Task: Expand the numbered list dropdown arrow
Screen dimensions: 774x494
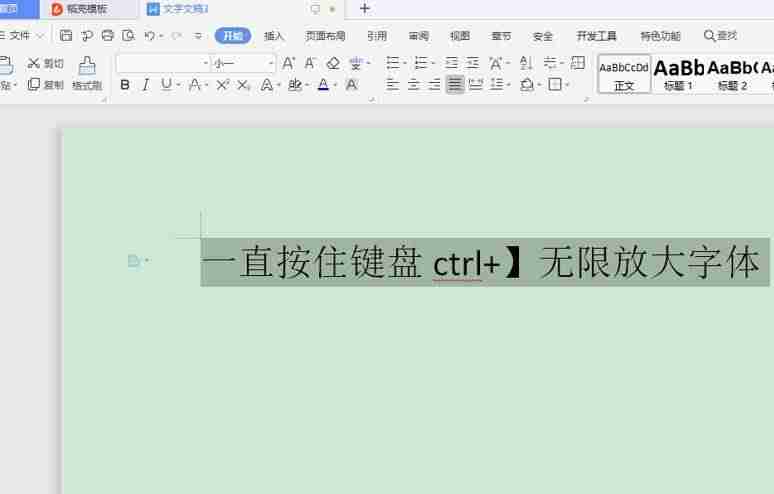Action: click(x=433, y=63)
